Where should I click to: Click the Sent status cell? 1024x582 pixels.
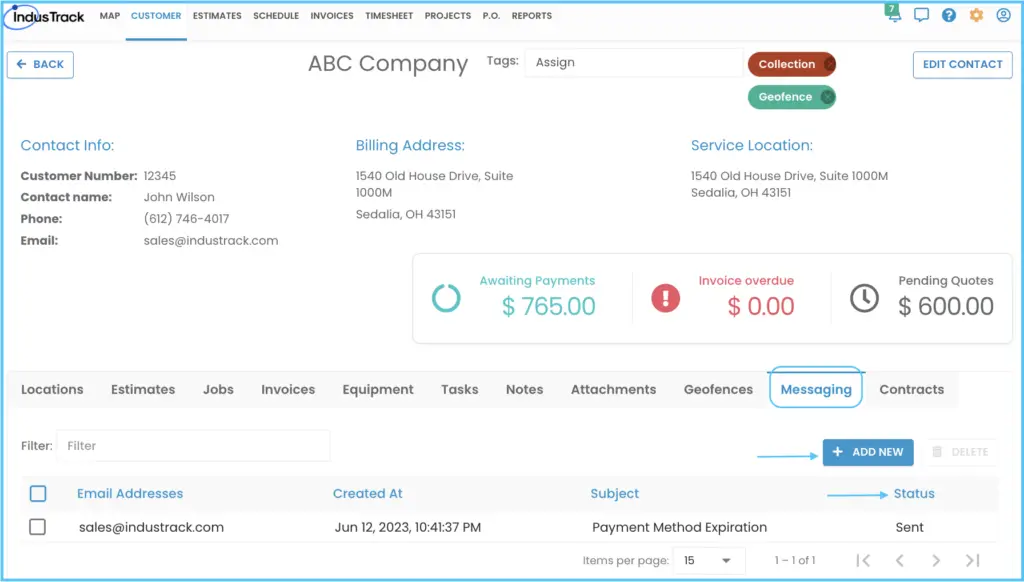909,527
